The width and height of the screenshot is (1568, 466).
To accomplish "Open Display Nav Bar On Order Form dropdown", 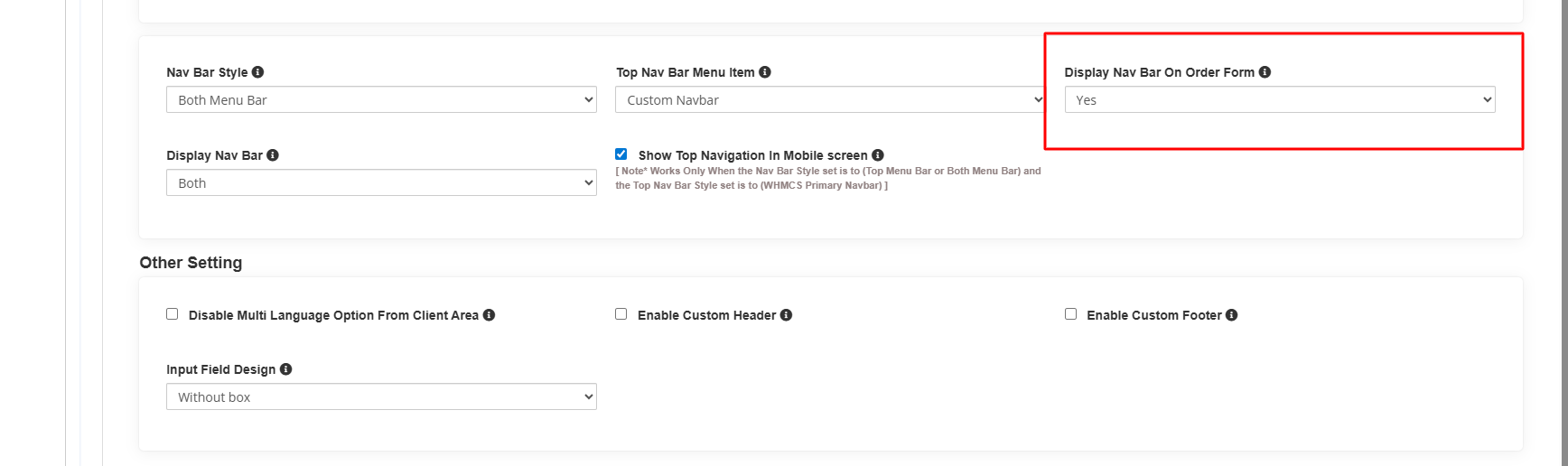I will pos(1279,100).
